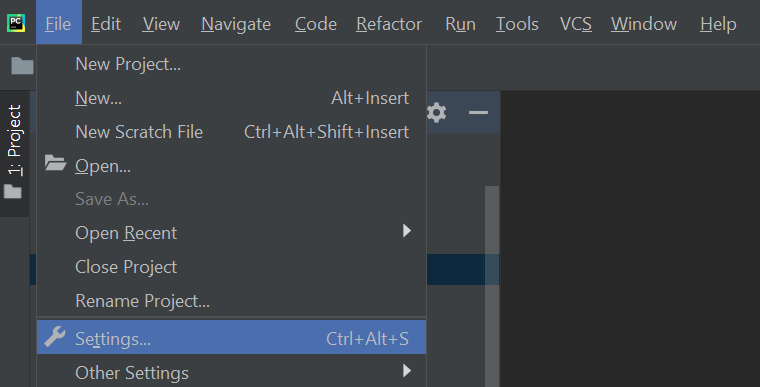Expand the Other Settings submenu arrow
Viewport: 760px width, 387px height.
point(407,371)
